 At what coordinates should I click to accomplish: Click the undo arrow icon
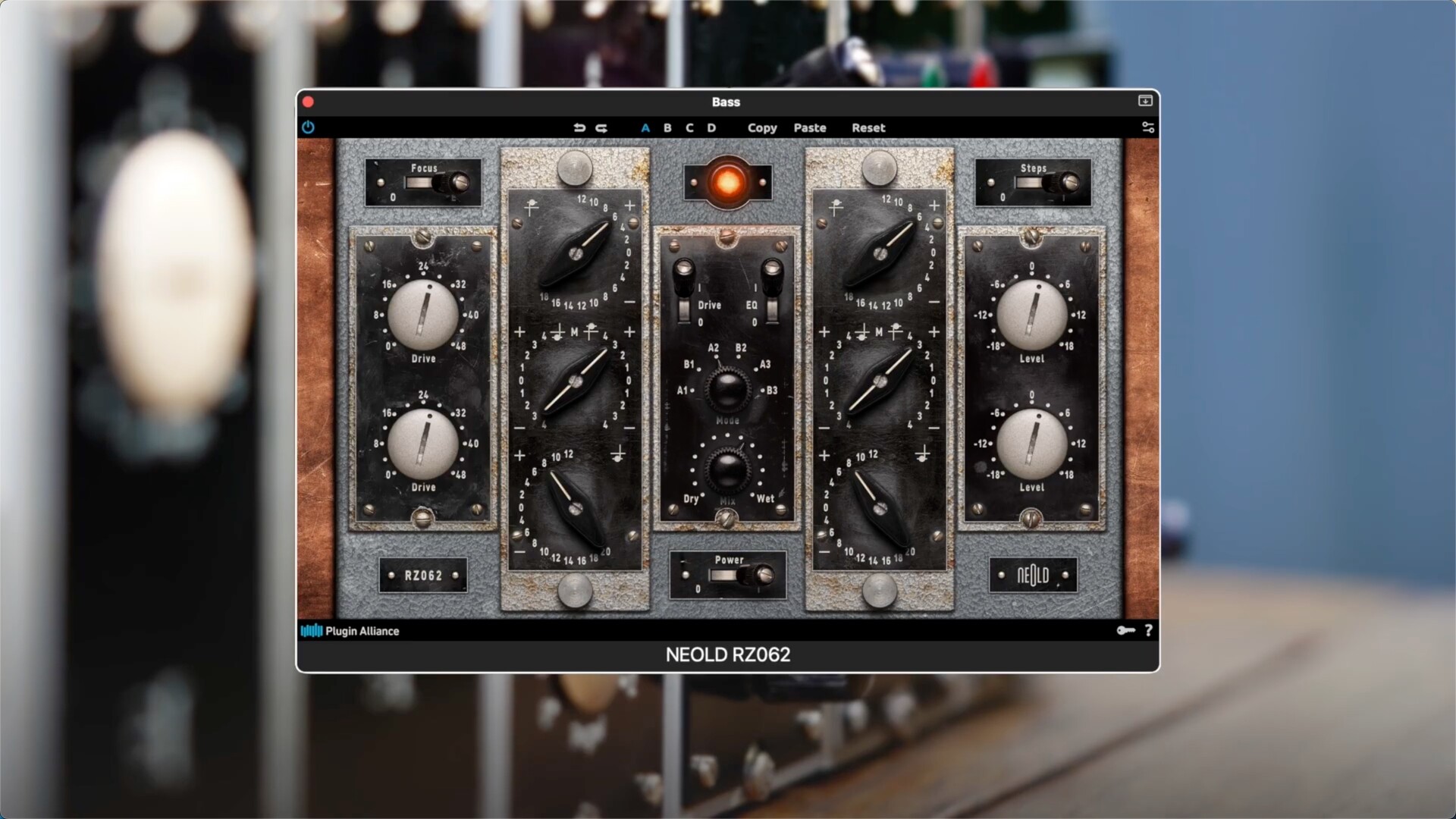(x=579, y=127)
